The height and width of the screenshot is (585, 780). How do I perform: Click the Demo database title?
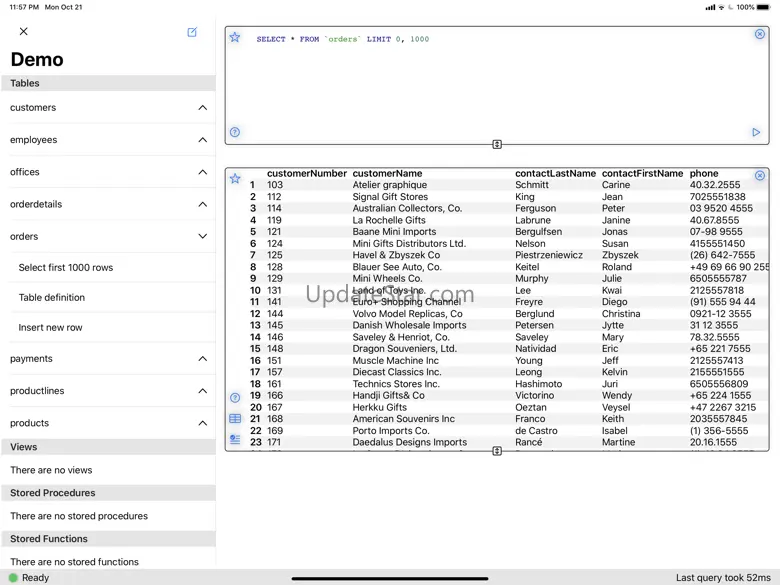tap(37, 59)
